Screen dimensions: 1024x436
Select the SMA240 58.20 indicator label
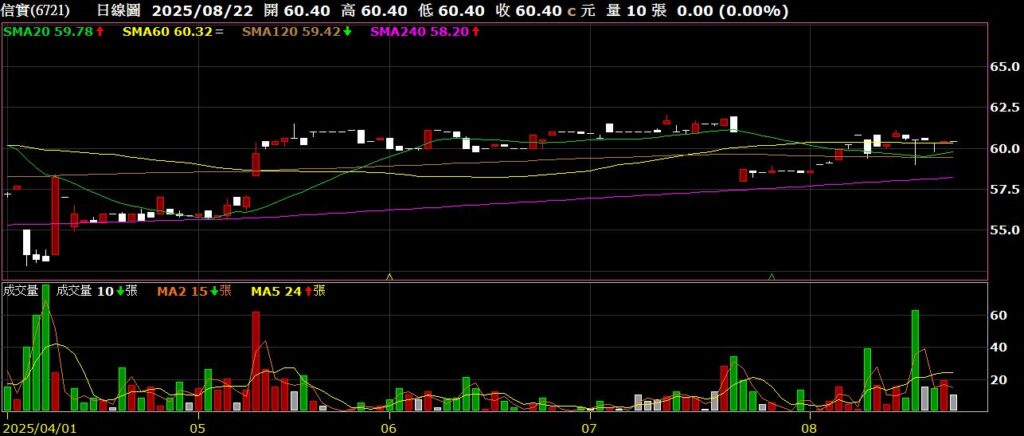420,32
